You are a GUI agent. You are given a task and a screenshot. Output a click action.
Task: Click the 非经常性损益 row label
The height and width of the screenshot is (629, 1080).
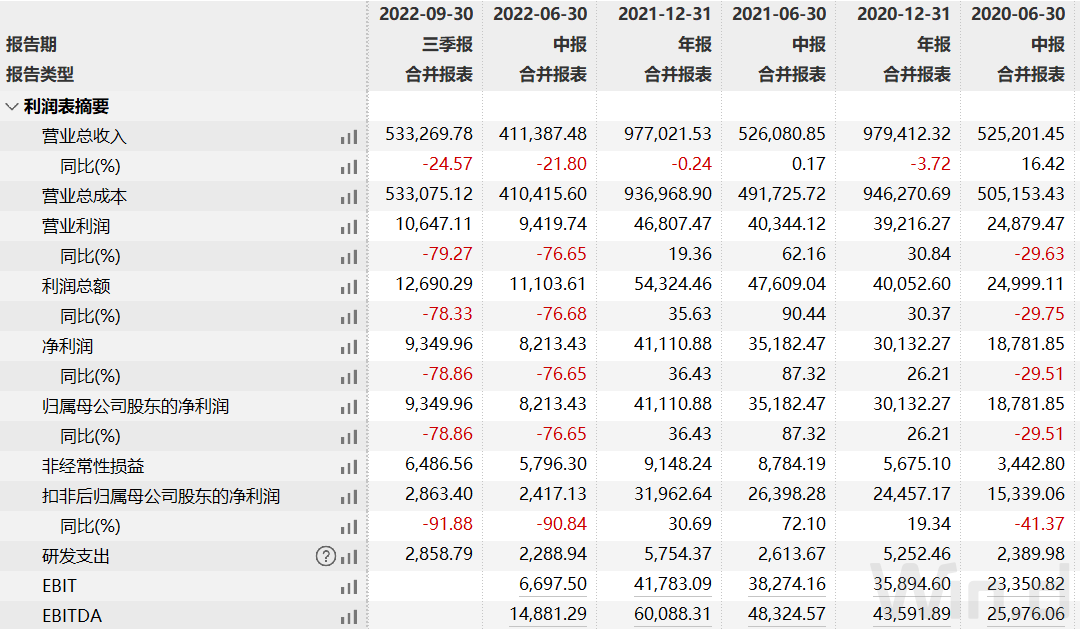pyautogui.click(x=93, y=466)
